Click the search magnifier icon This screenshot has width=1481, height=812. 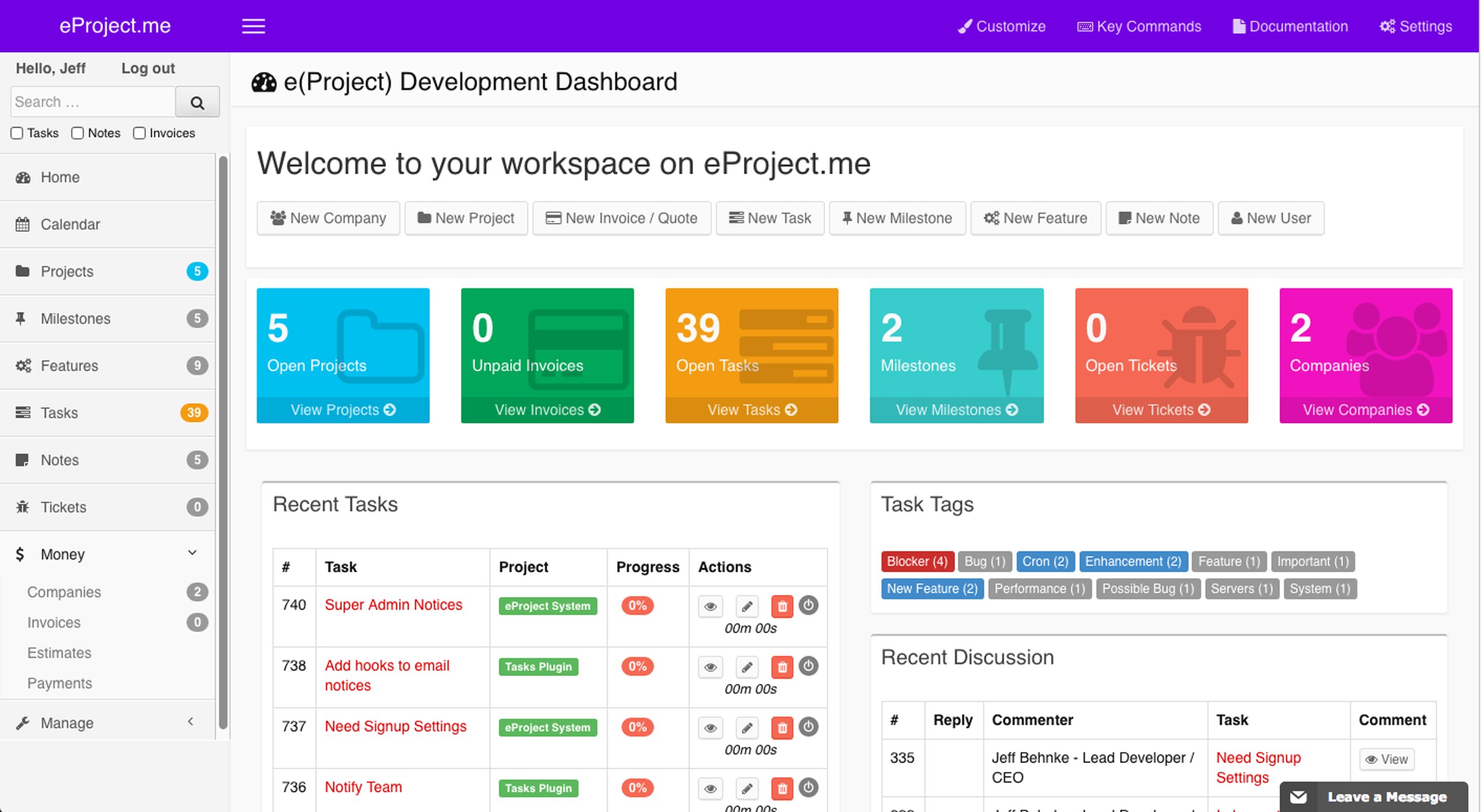tap(197, 101)
